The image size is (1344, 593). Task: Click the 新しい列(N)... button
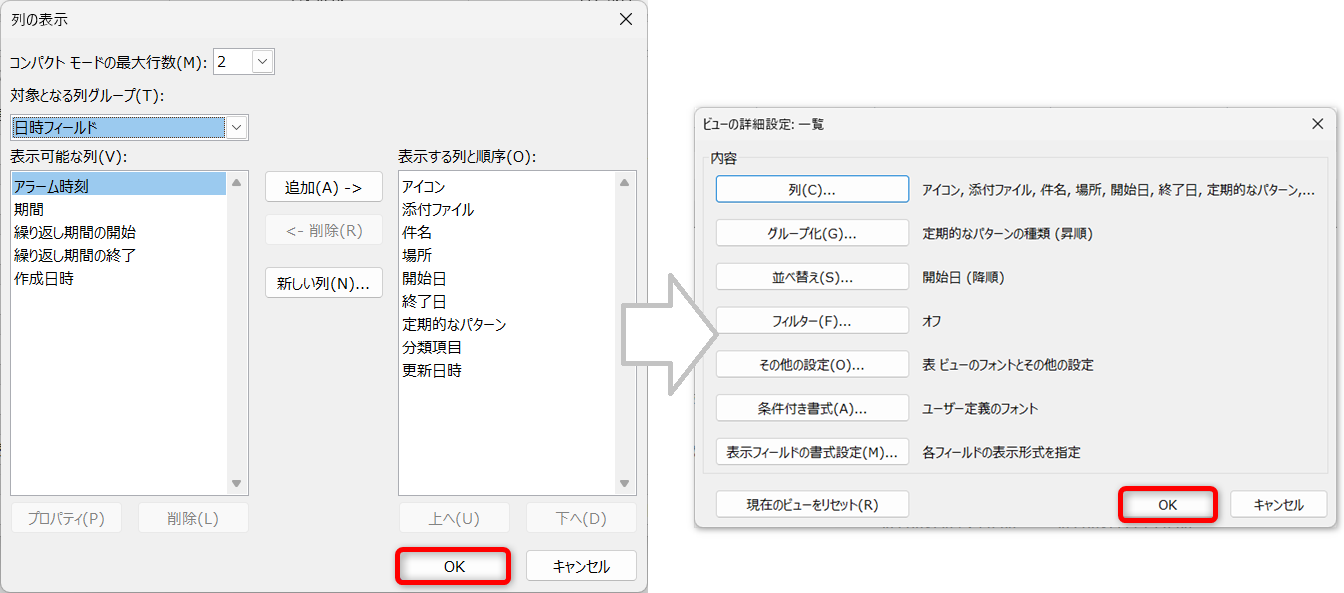click(x=324, y=283)
